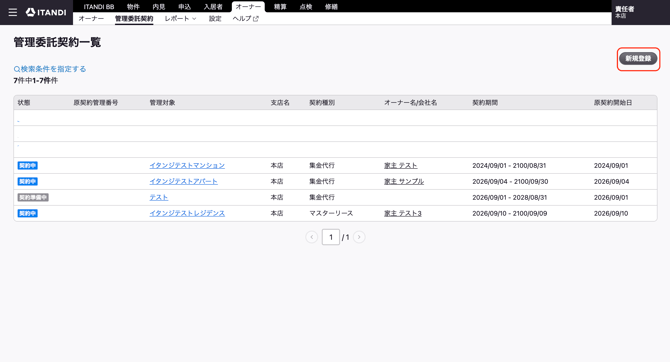Open the 設定 submenu item
The height and width of the screenshot is (362, 670).
coord(215,19)
